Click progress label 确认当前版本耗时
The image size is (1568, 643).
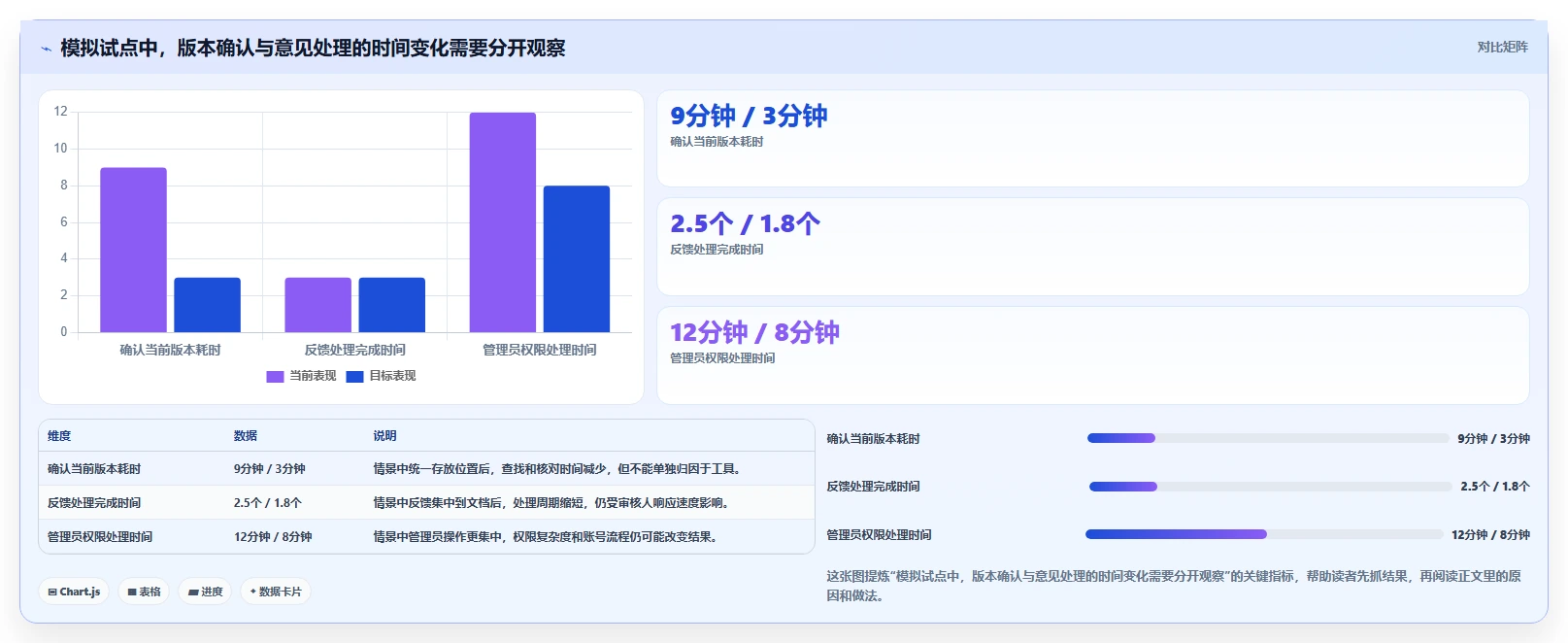pyautogui.click(x=873, y=439)
